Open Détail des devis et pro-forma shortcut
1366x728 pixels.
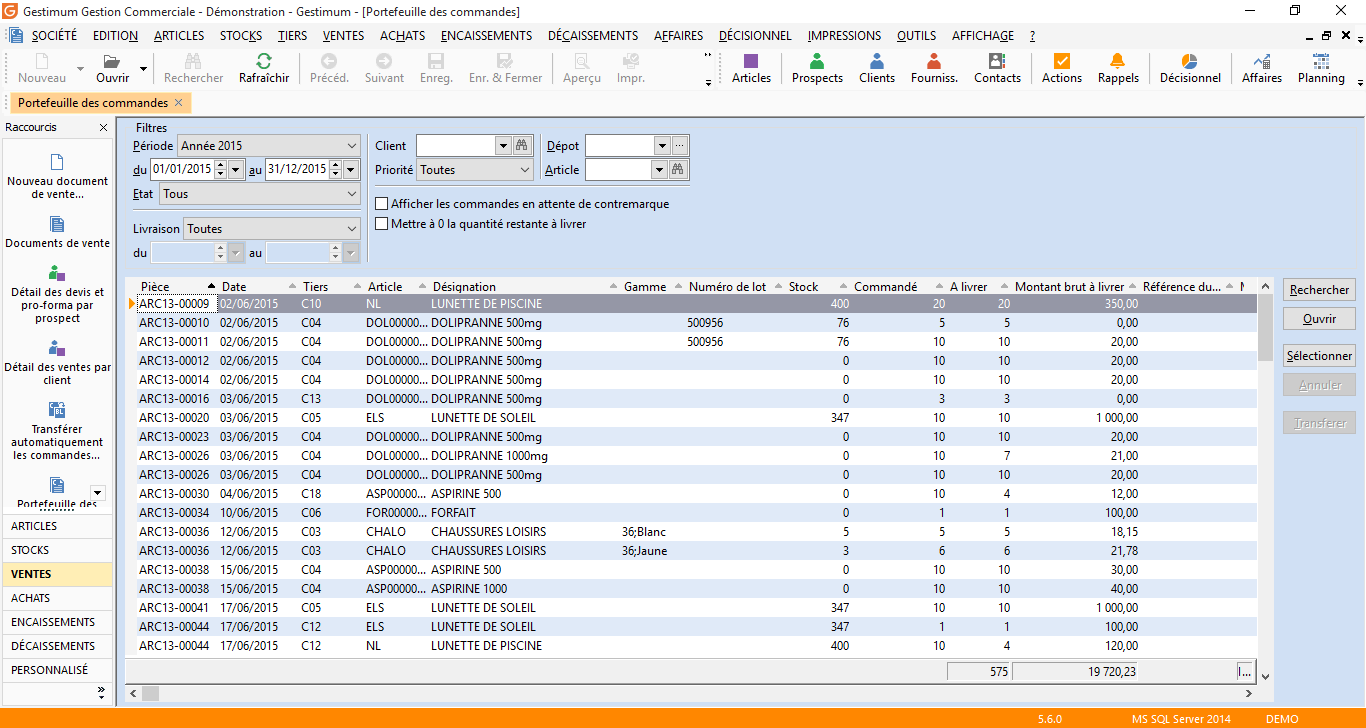pos(57,294)
